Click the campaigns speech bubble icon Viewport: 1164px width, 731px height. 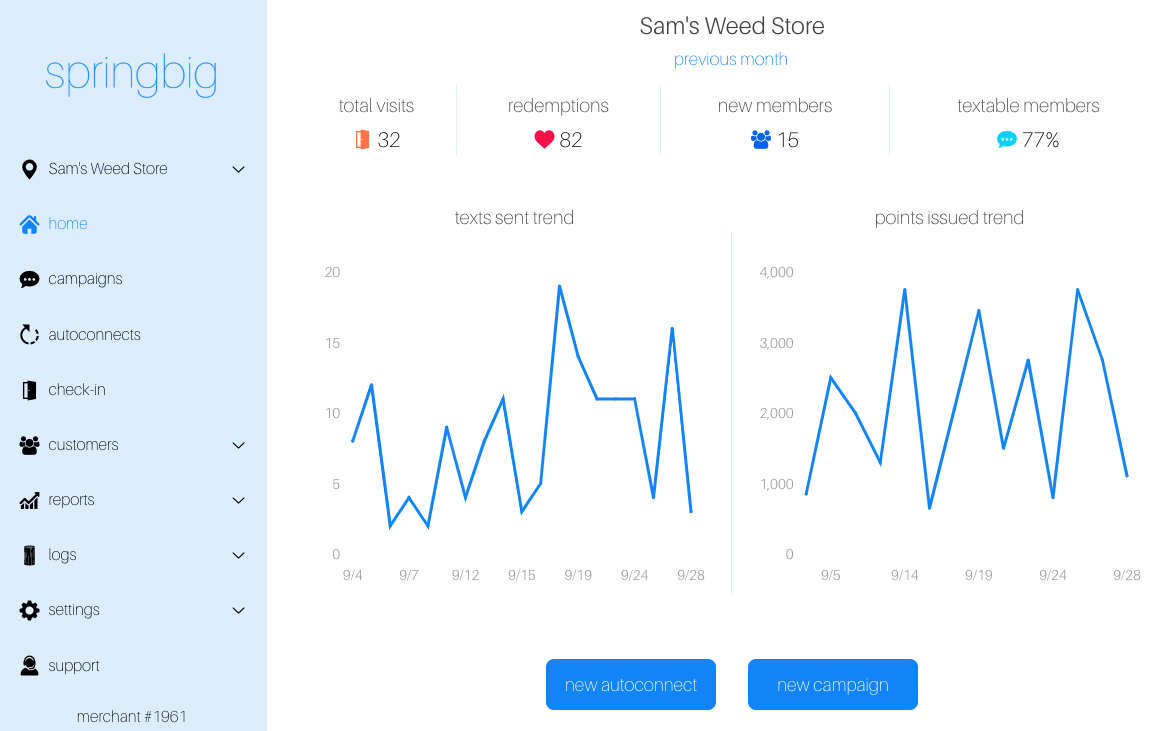29,280
